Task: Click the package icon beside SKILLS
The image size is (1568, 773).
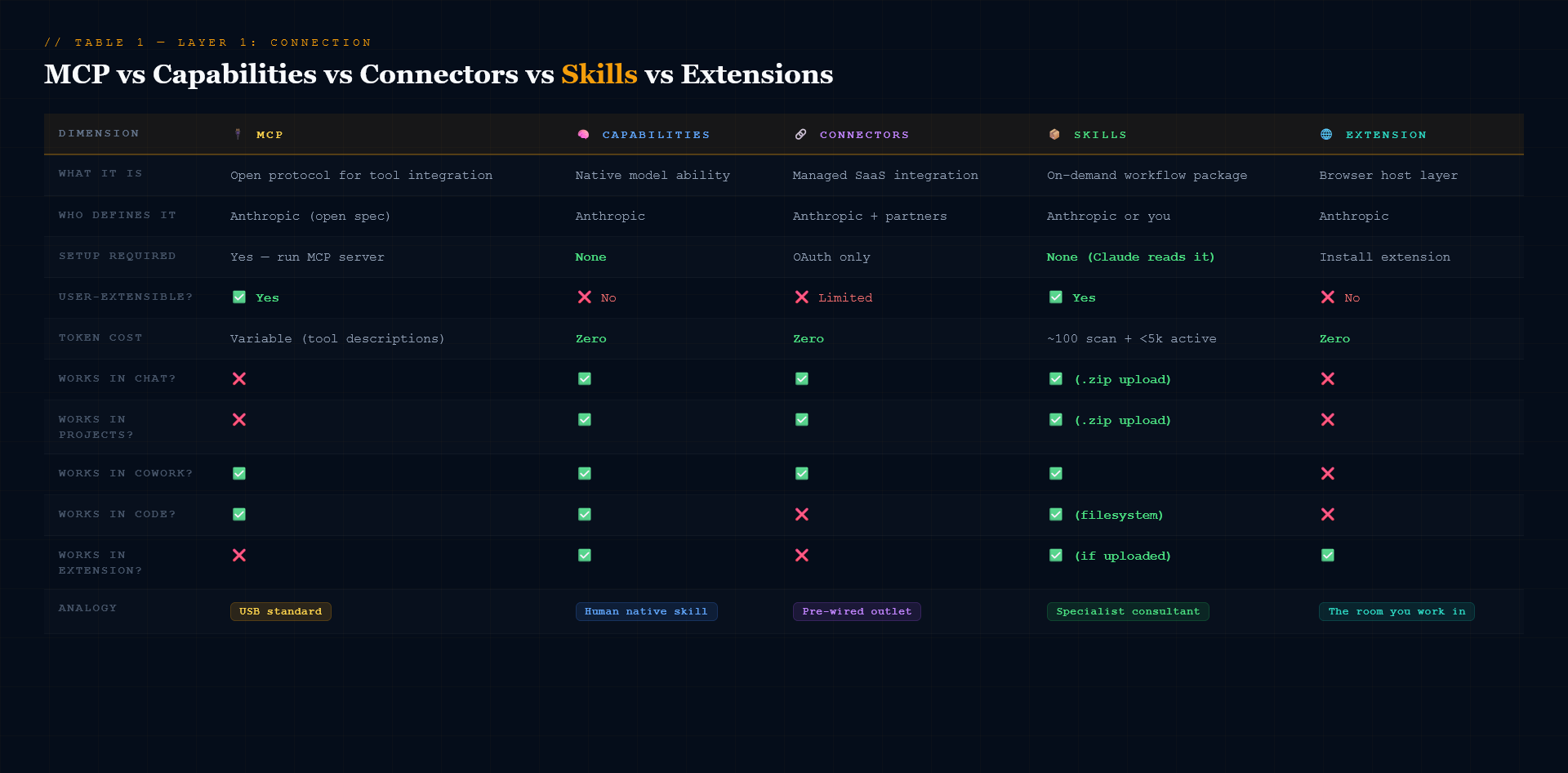Action: point(1054,134)
